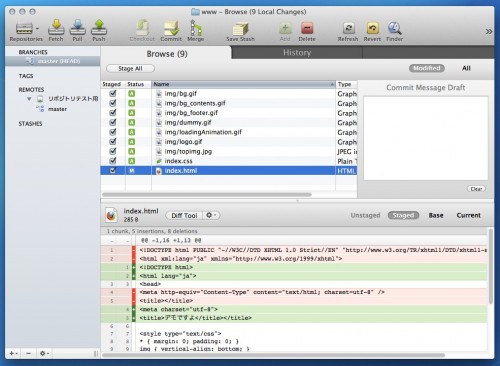Click the sidebar resize grip handle
The width and height of the screenshot is (500, 366).
96,353
